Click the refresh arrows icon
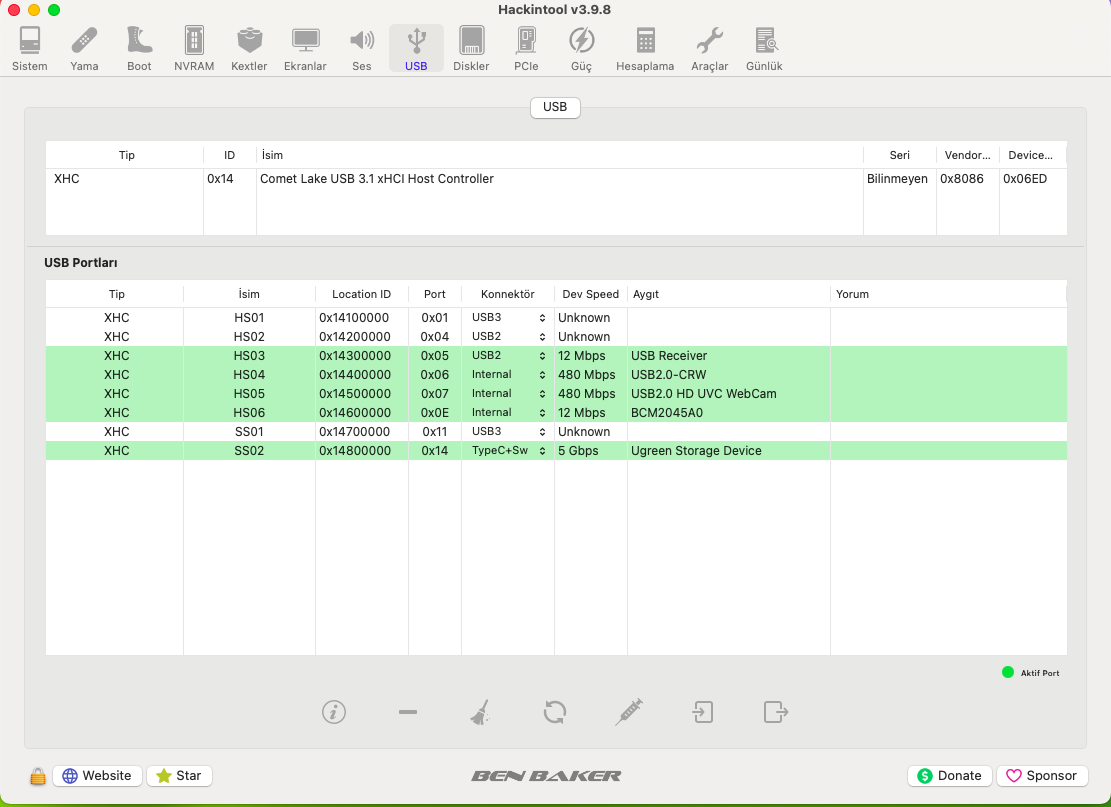The height and width of the screenshot is (807, 1111). 555,712
